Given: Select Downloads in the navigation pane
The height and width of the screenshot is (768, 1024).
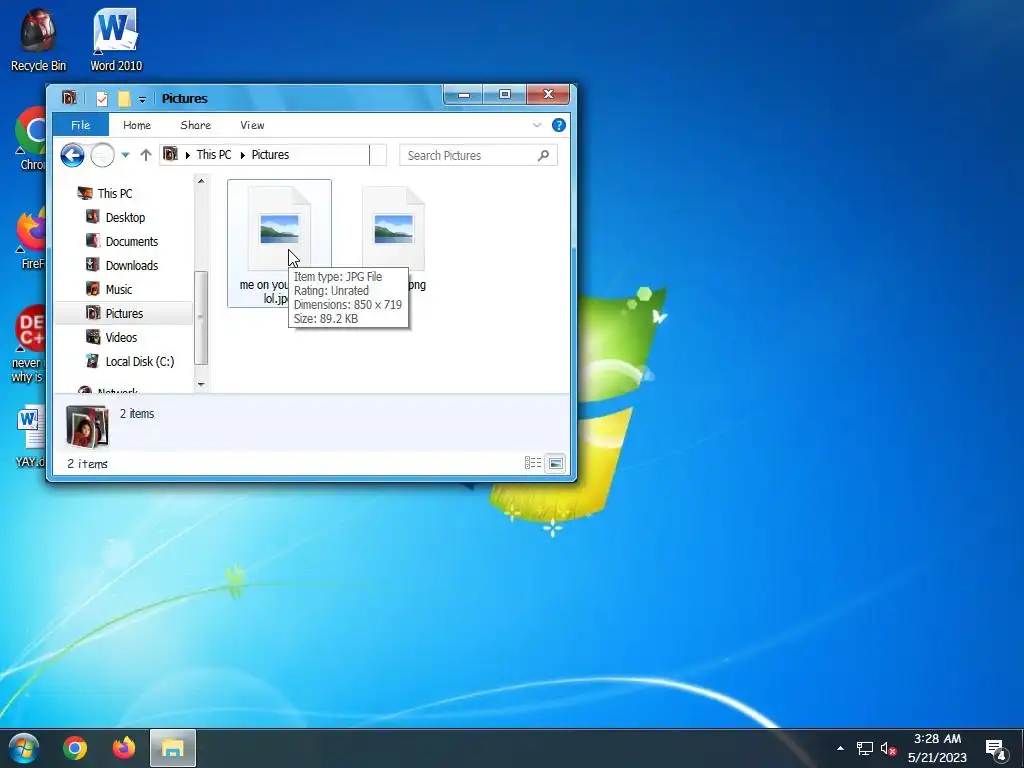Looking at the screenshot, I should (x=131, y=265).
